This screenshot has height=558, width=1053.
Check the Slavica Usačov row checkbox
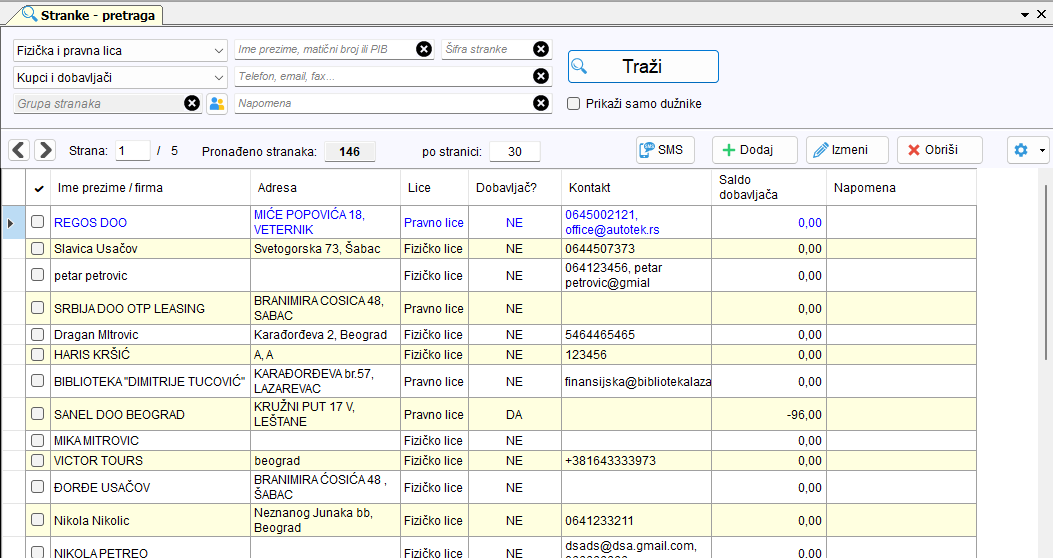(38, 248)
